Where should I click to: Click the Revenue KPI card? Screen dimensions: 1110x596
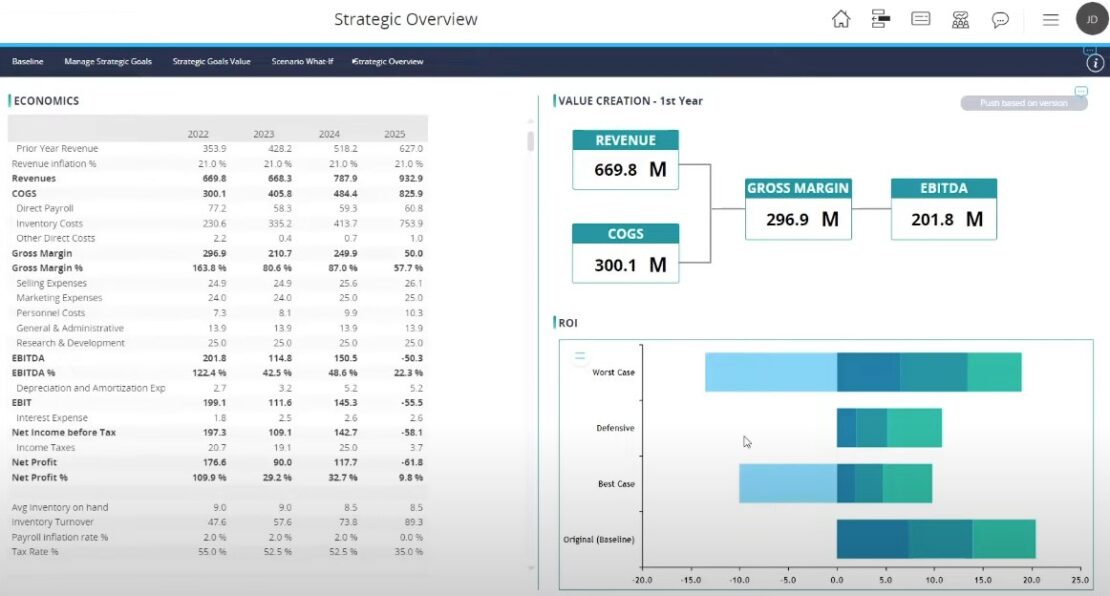[x=625, y=155]
